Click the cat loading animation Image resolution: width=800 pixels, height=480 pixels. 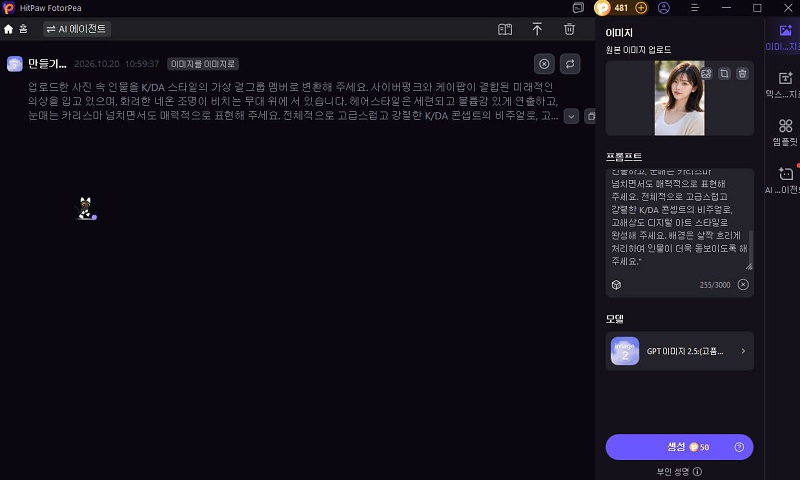(x=86, y=209)
